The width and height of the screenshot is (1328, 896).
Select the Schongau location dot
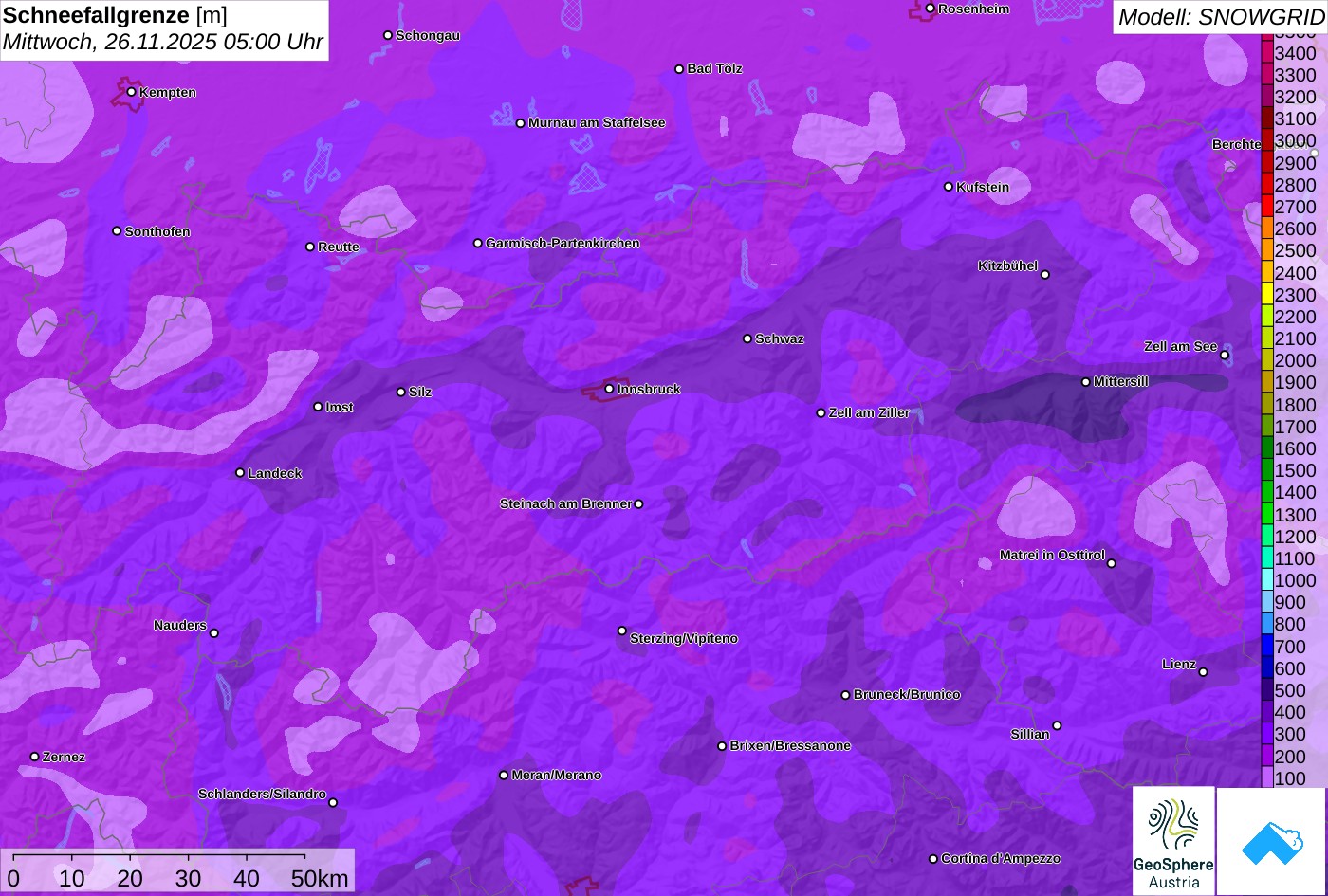388,35
